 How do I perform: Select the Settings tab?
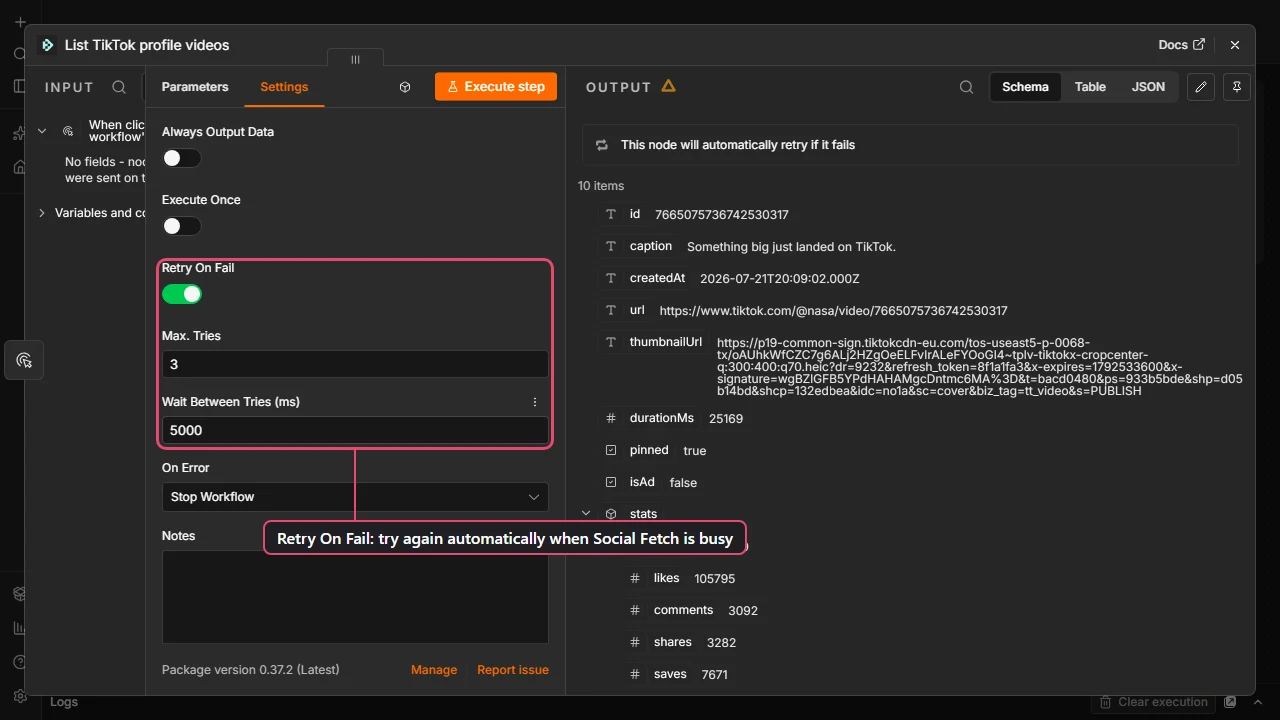(284, 87)
